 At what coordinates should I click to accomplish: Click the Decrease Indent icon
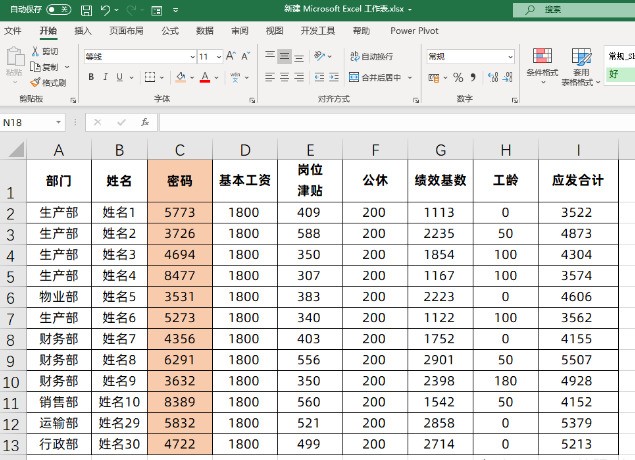pyautogui.click(x=319, y=77)
